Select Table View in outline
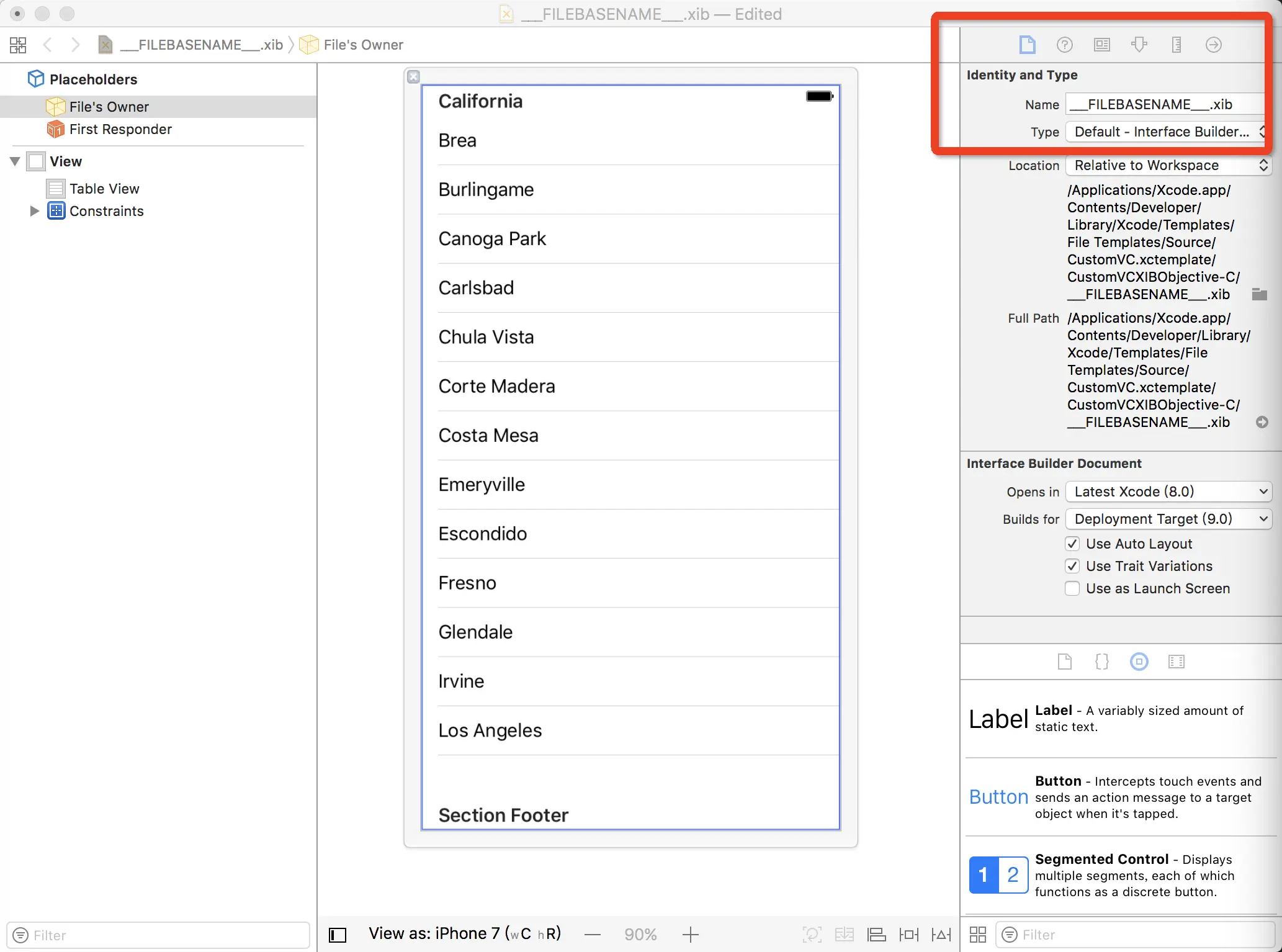This screenshot has width=1282, height=952. [104, 189]
